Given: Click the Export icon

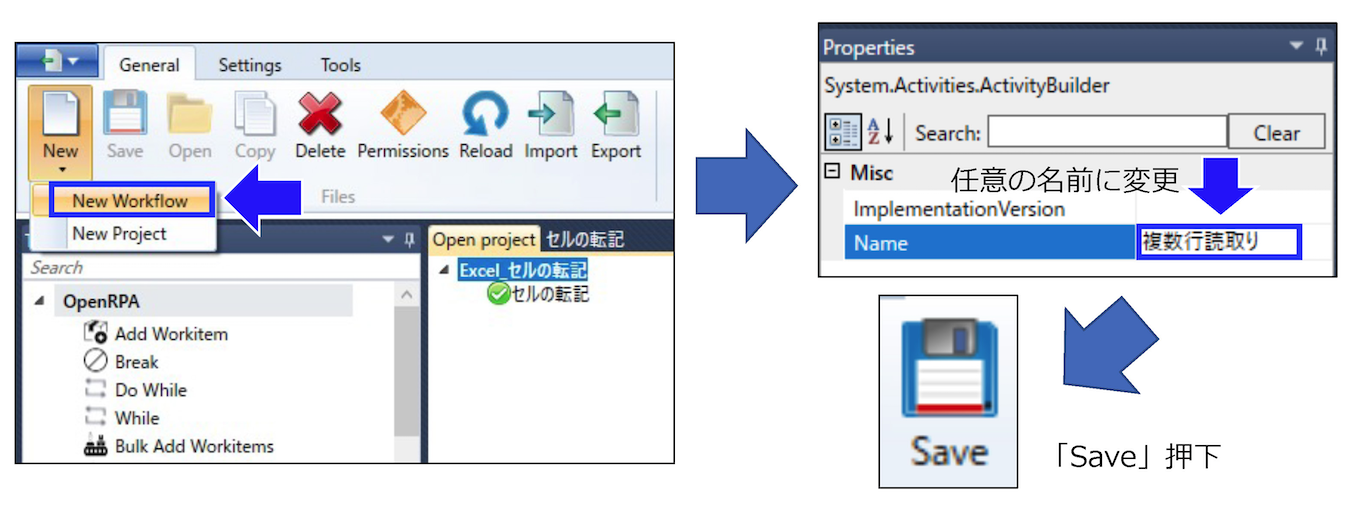Looking at the screenshot, I should 616,114.
